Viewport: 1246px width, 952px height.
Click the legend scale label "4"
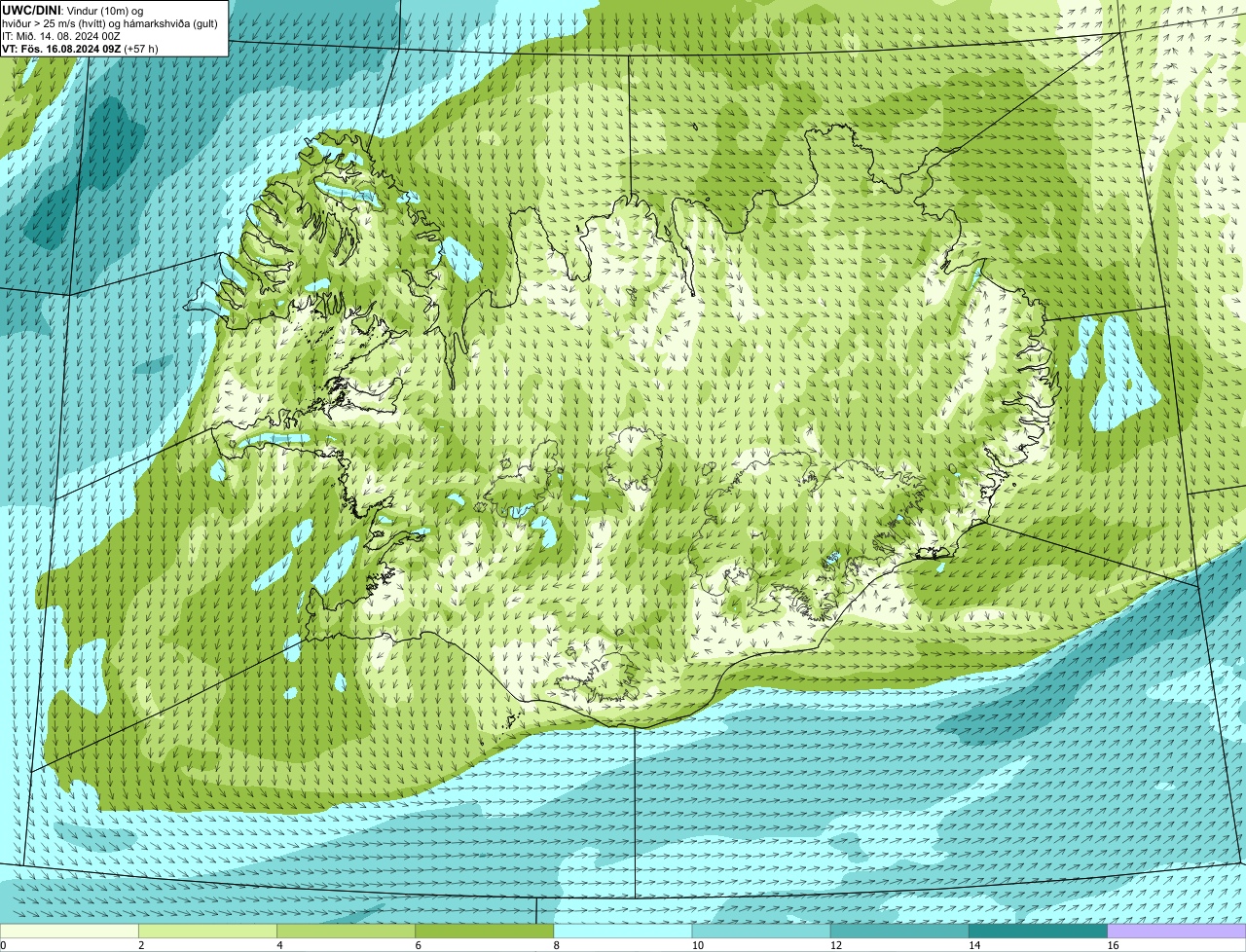(279, 945)
